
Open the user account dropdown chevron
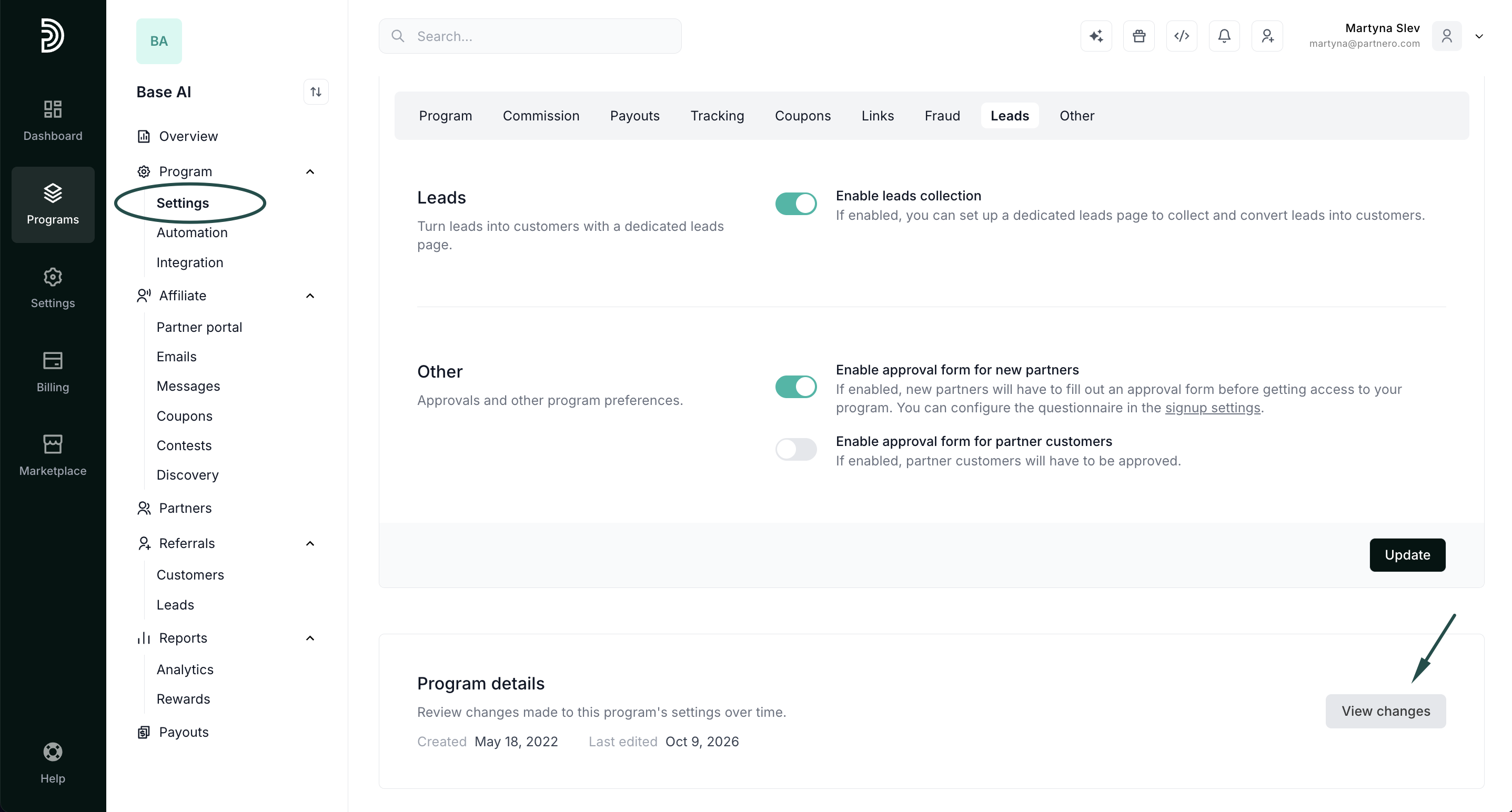click(1479, 36)
